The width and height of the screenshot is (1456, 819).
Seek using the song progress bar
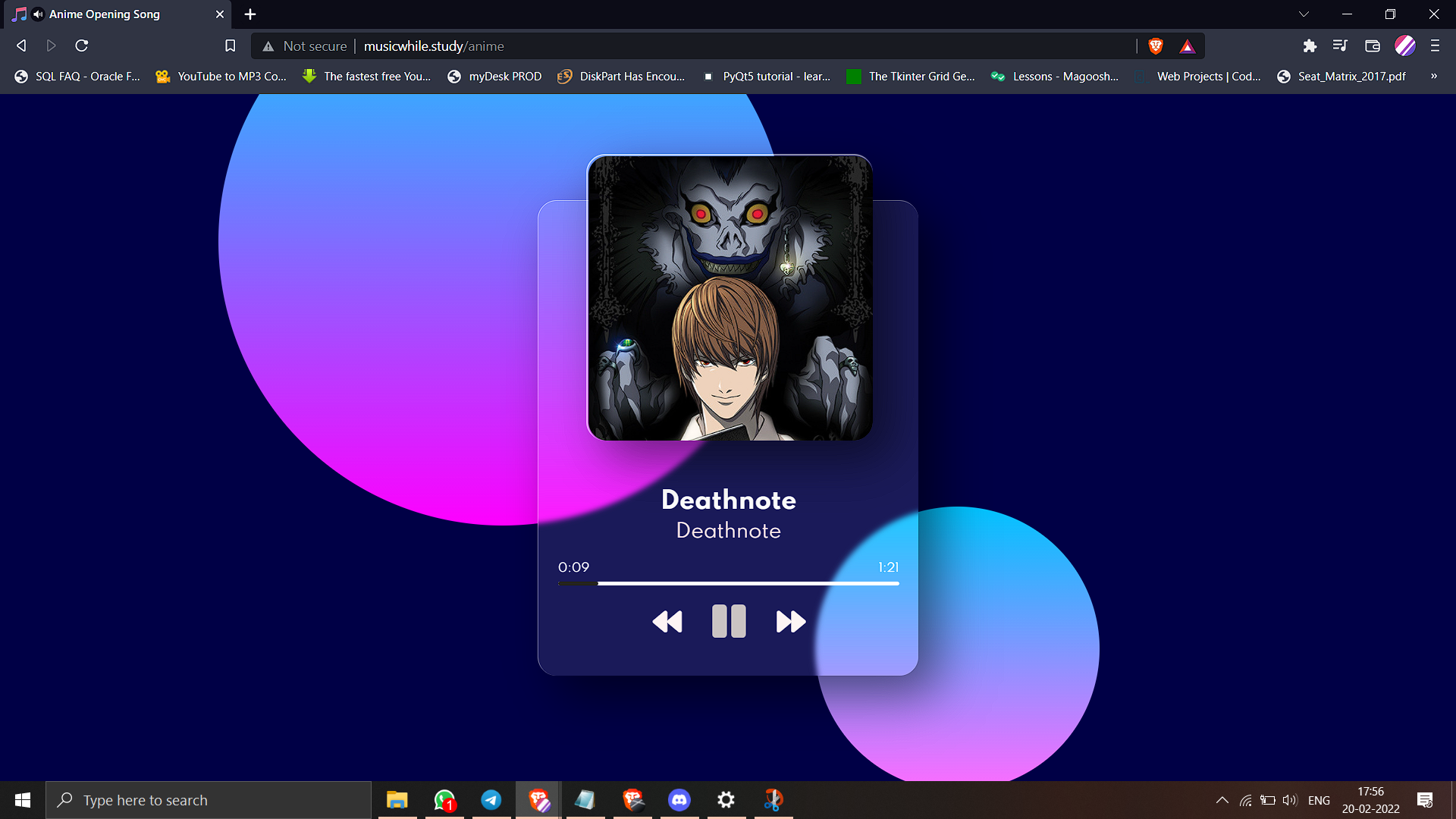click(728, 583)
